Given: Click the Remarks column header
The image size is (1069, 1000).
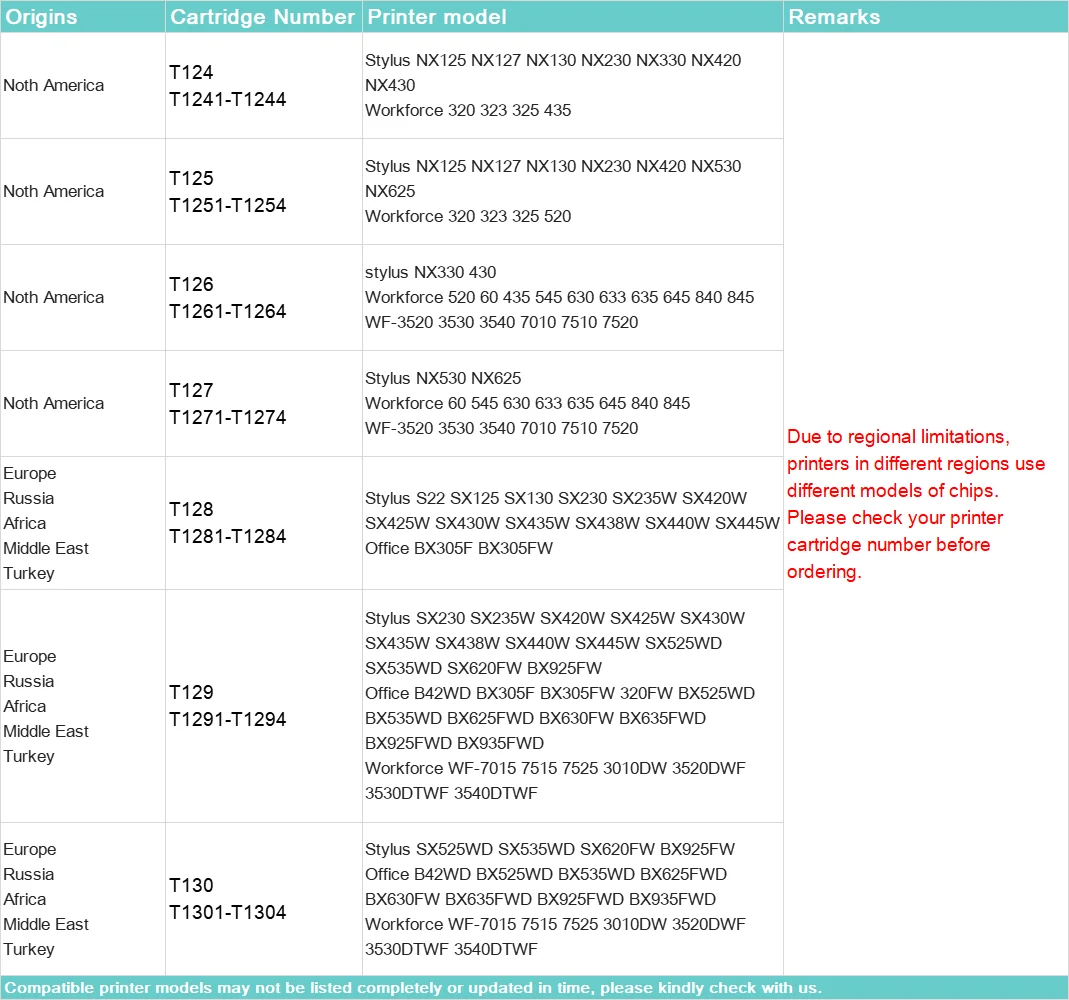Looking at the screenshot, I should [926, 16].
